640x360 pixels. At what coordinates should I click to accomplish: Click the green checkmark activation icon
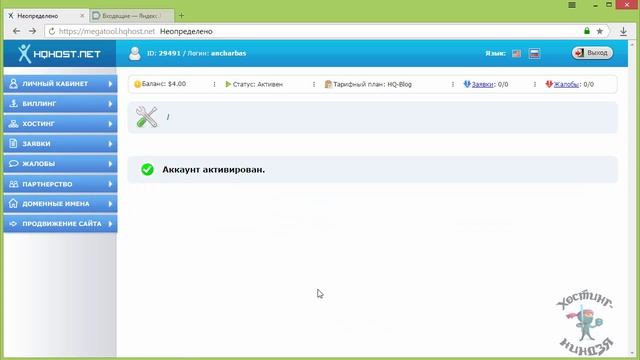pyautogui.click(x=147, y=169)
